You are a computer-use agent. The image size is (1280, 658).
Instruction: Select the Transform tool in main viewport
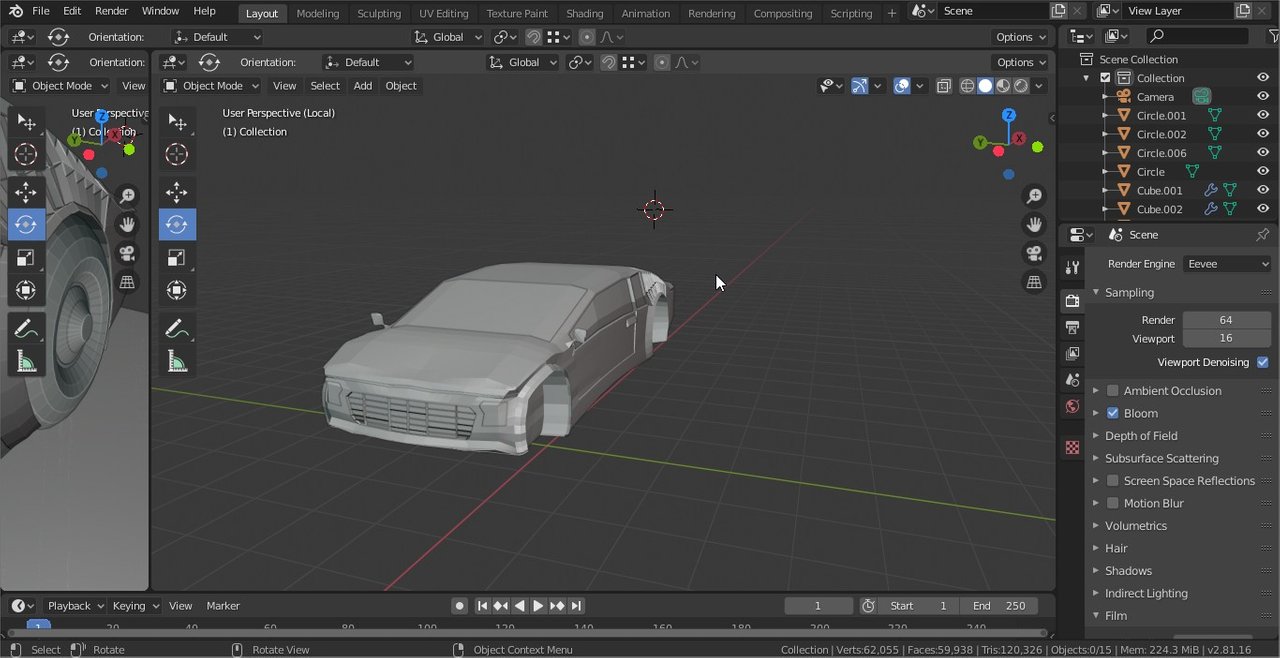[177, 290]
